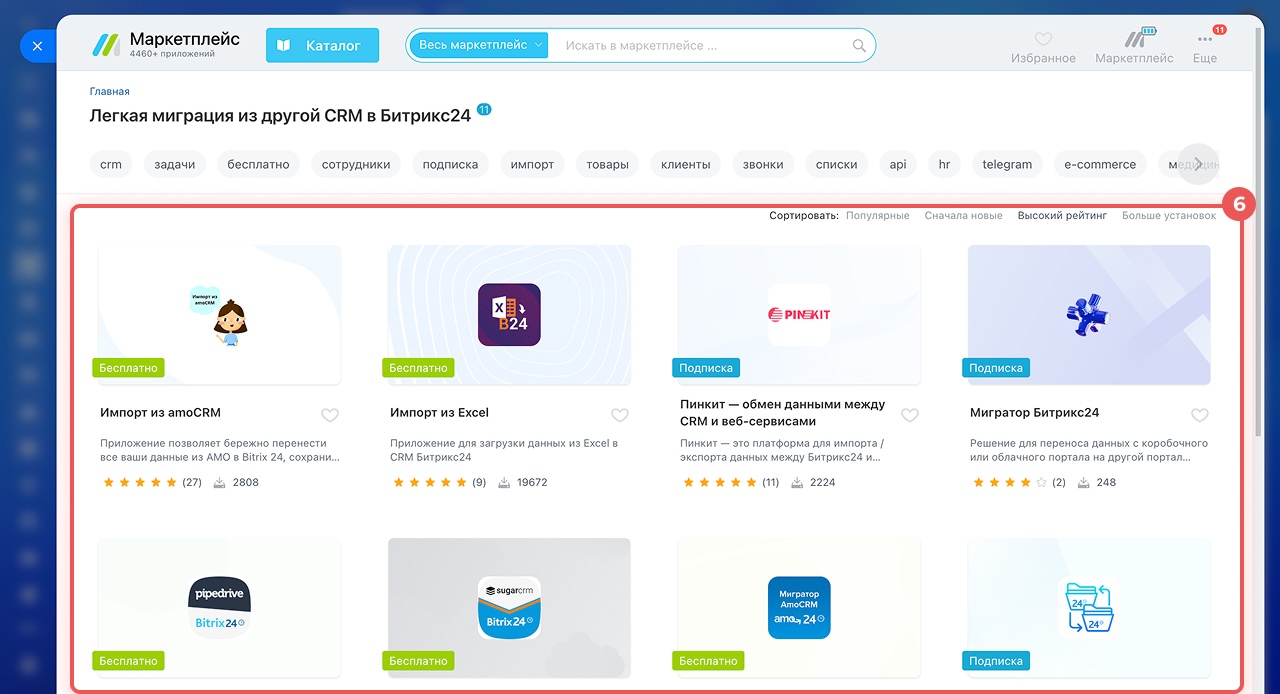Open the Импорт из amoCRM thumbnail

219,315
